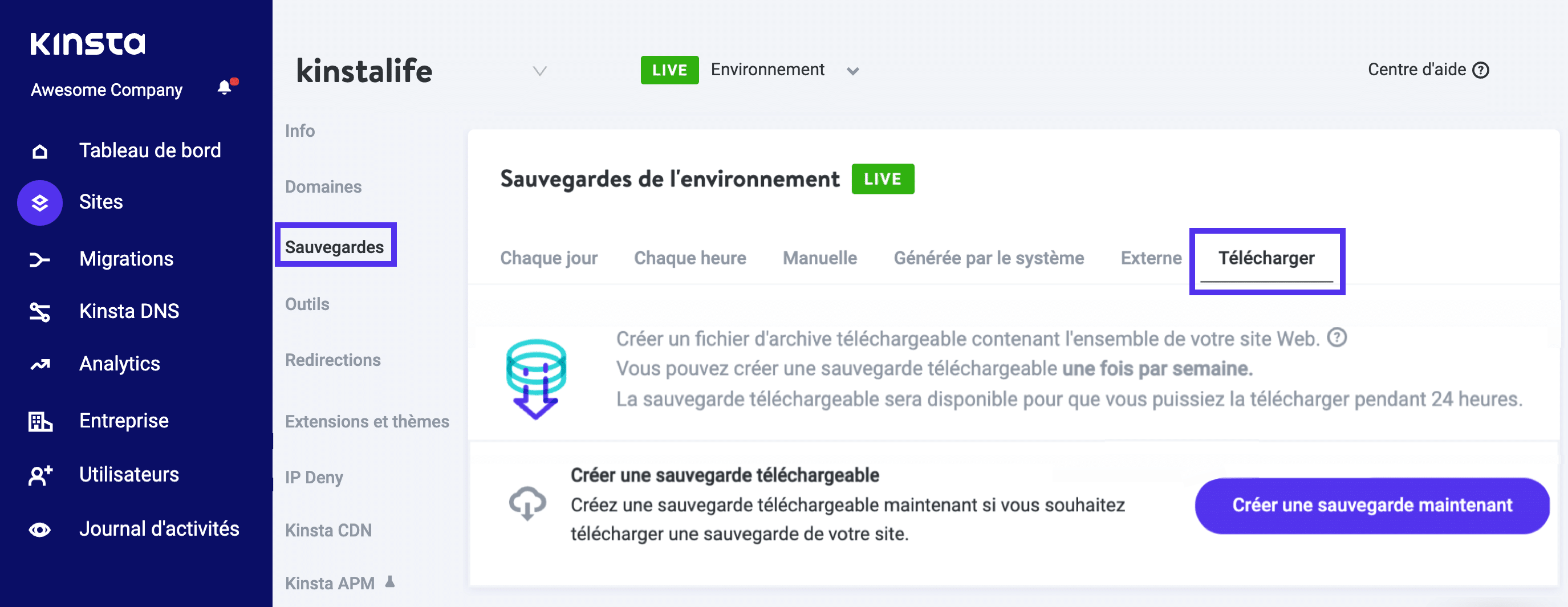Click the Migrations icon
The width and height of the screenshot is (1568, 607).
pos(39,259)
